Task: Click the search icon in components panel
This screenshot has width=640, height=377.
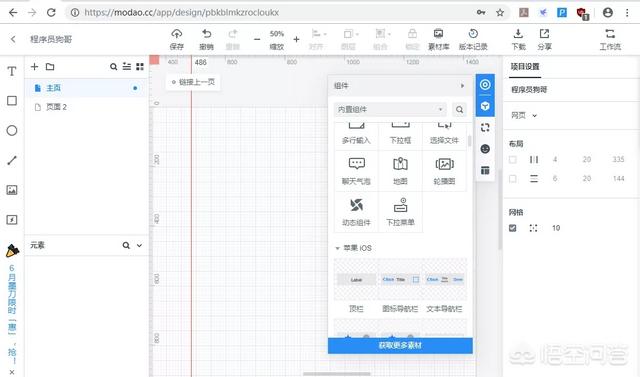Action: (x=459, y=109)
